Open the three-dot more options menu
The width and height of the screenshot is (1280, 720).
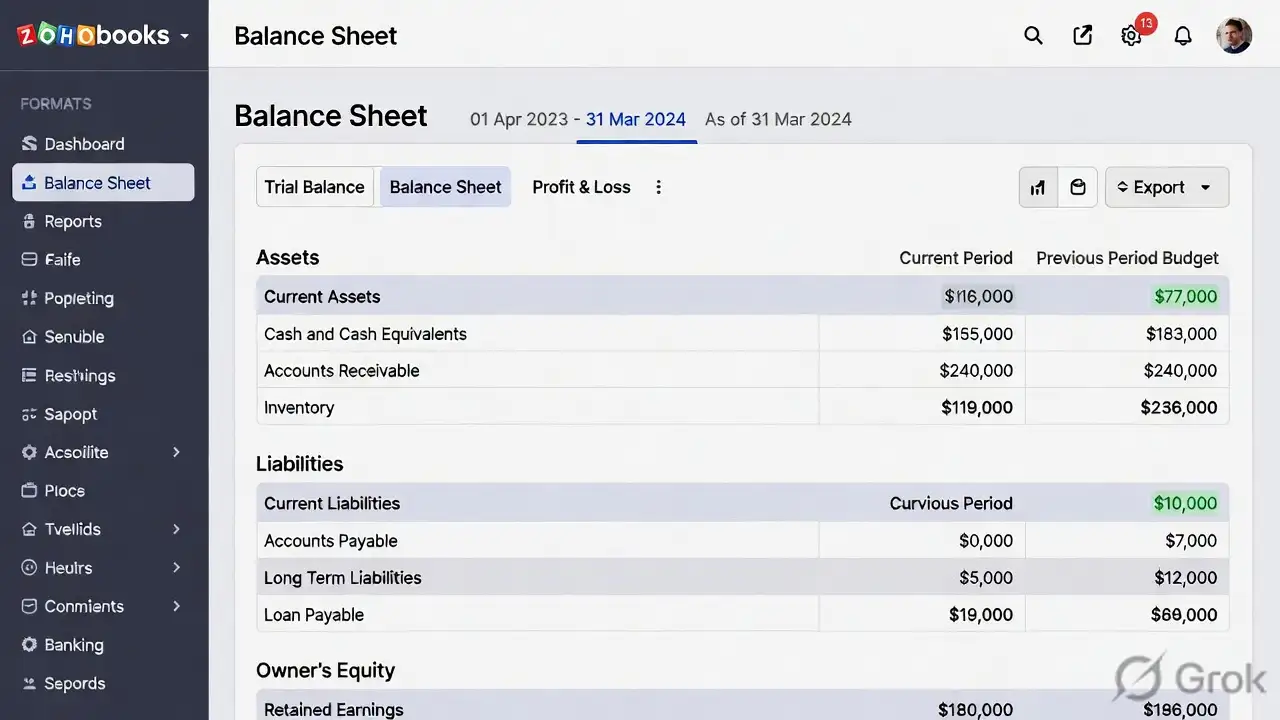click(x=658, y=187)
